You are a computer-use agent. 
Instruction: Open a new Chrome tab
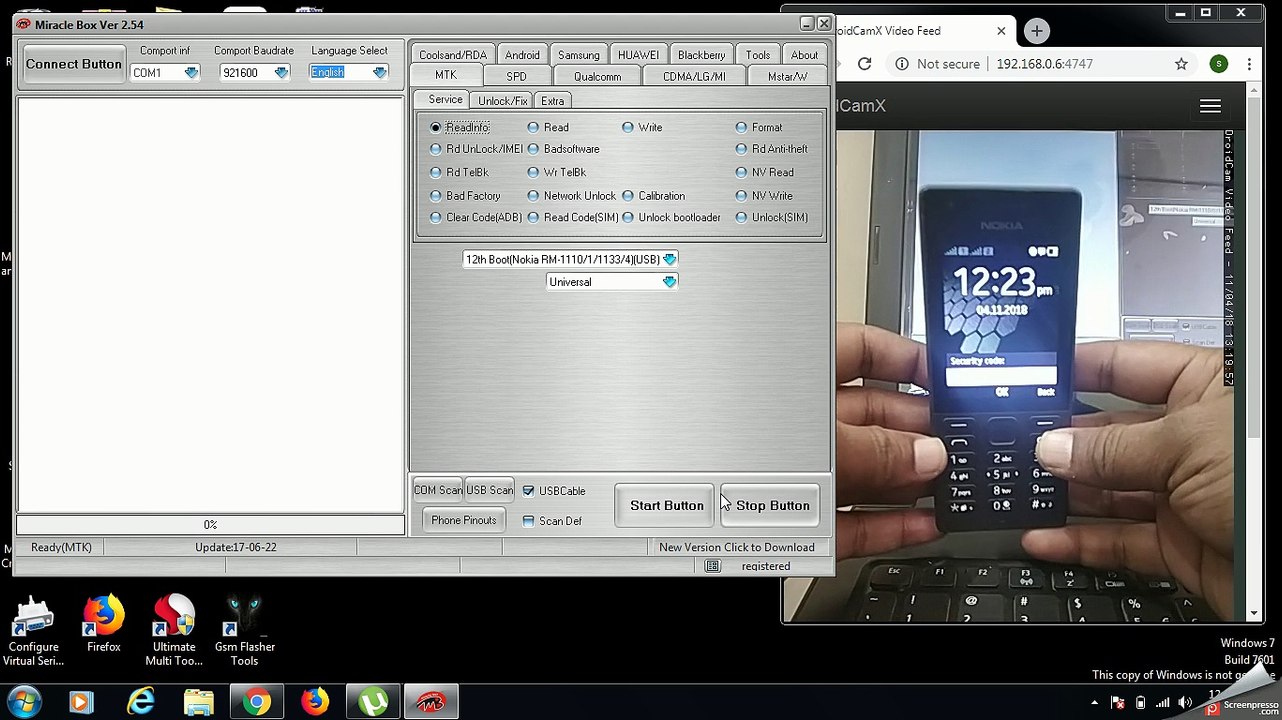pos(1036,31)
